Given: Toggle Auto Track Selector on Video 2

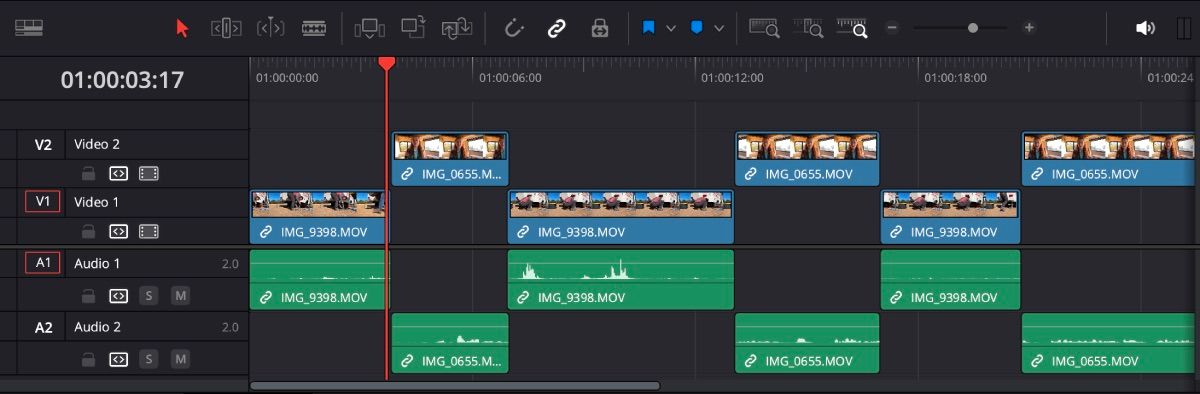Looking at the screenshot, I should pos(119,173).
